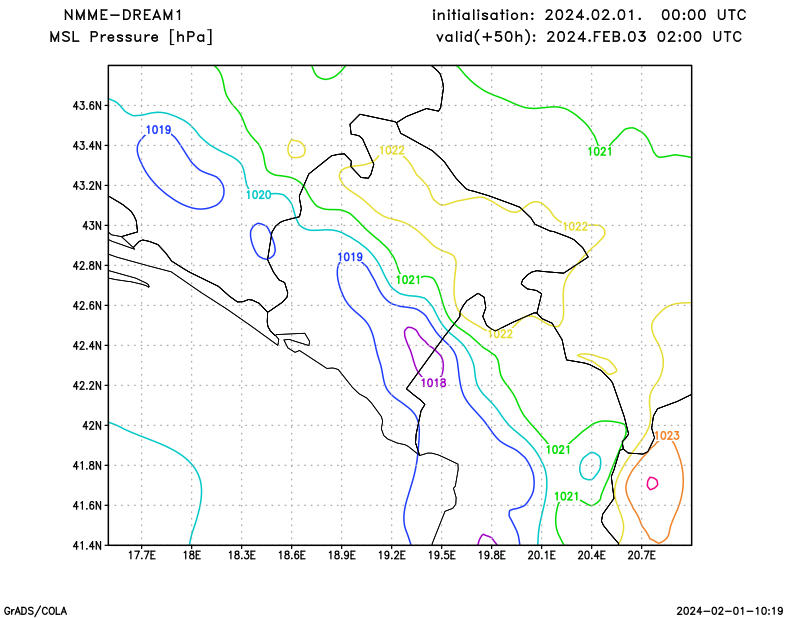The height and width of the screenshot is (618, 800).
Task: Click the 20.4E longitude label
Action: click(591, 555)
